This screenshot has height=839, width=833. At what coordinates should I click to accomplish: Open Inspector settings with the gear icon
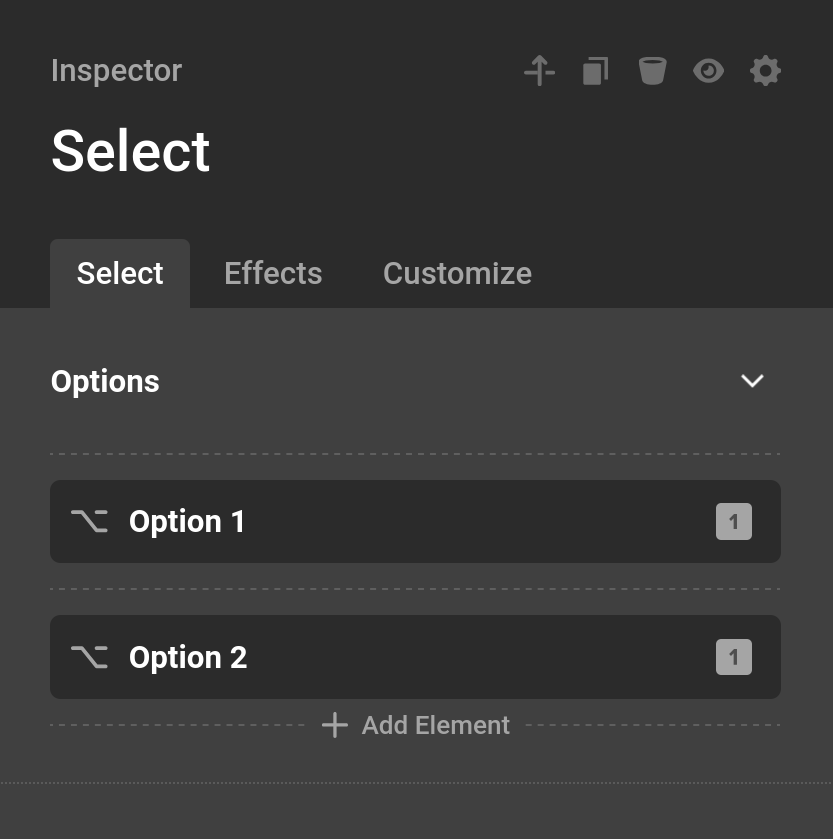point(765,70)
